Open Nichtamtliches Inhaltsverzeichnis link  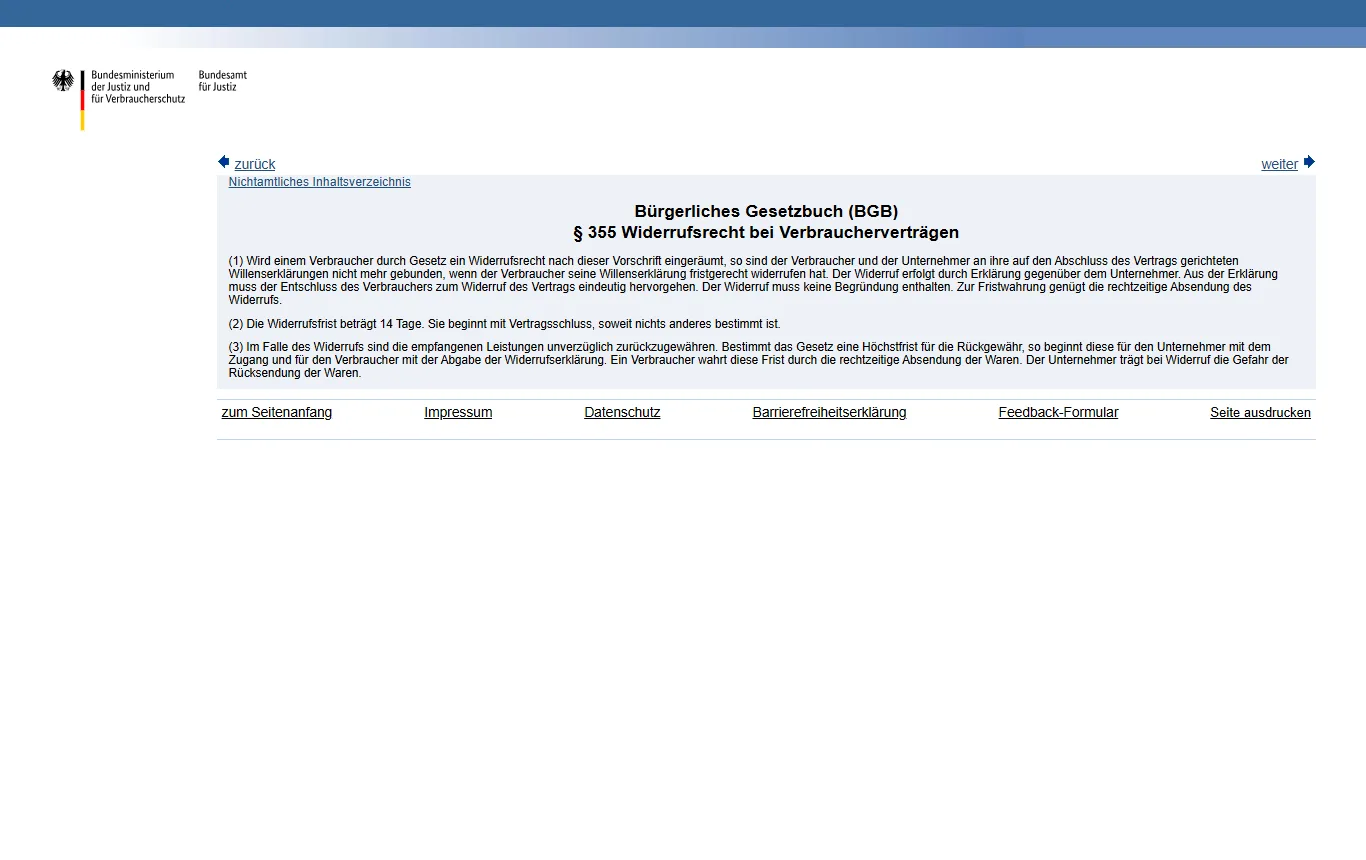click(320, 182)
